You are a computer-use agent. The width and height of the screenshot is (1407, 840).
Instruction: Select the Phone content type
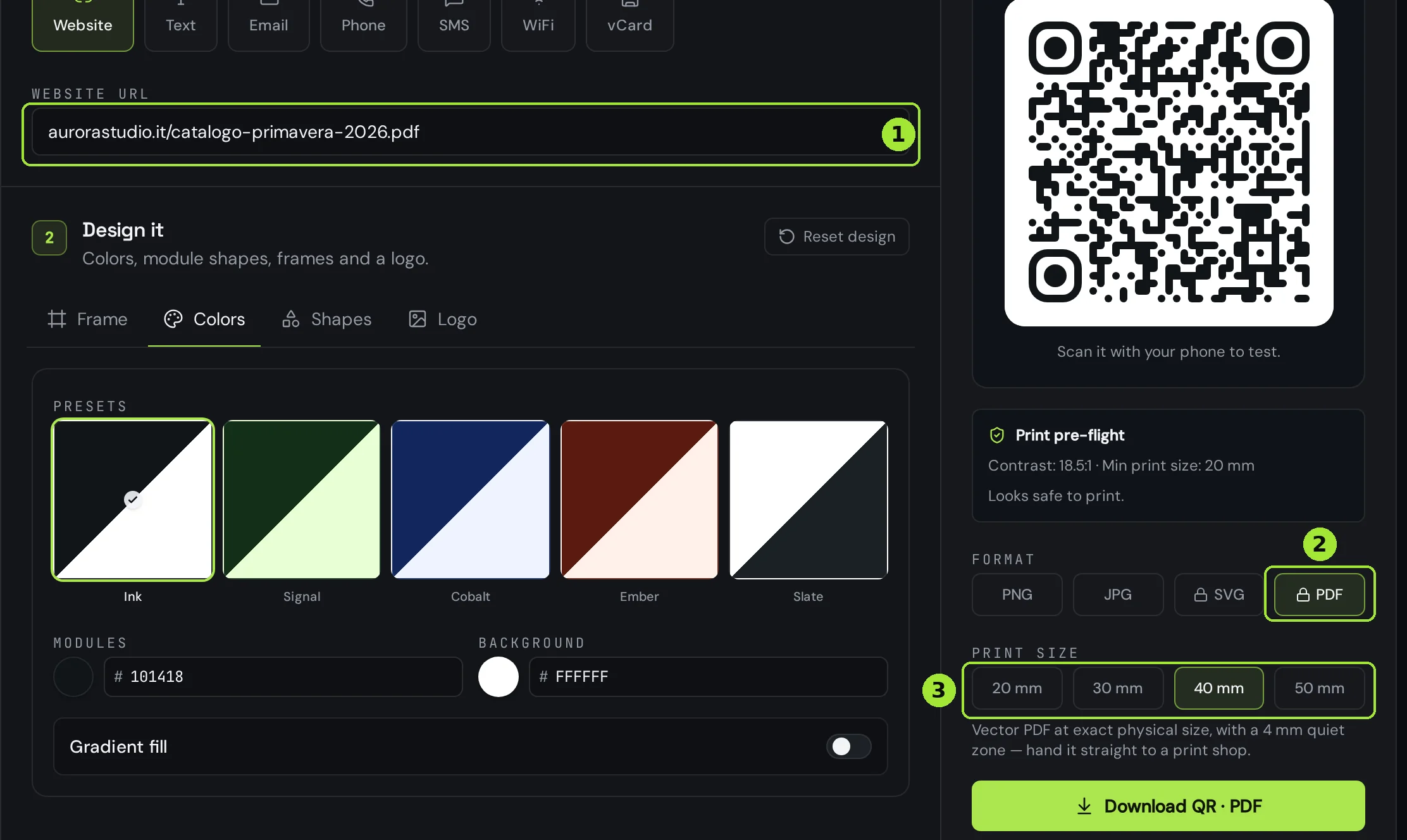[x=363, y=25]
